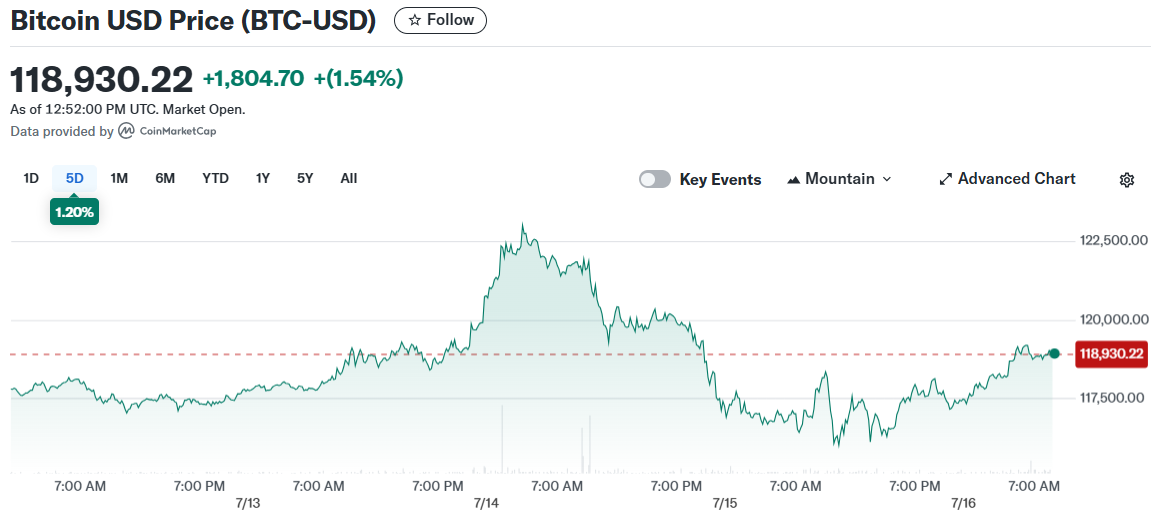This screenshot has width=1151, height=515.
Task: Click the 7/14 date label
Action: 486,503
